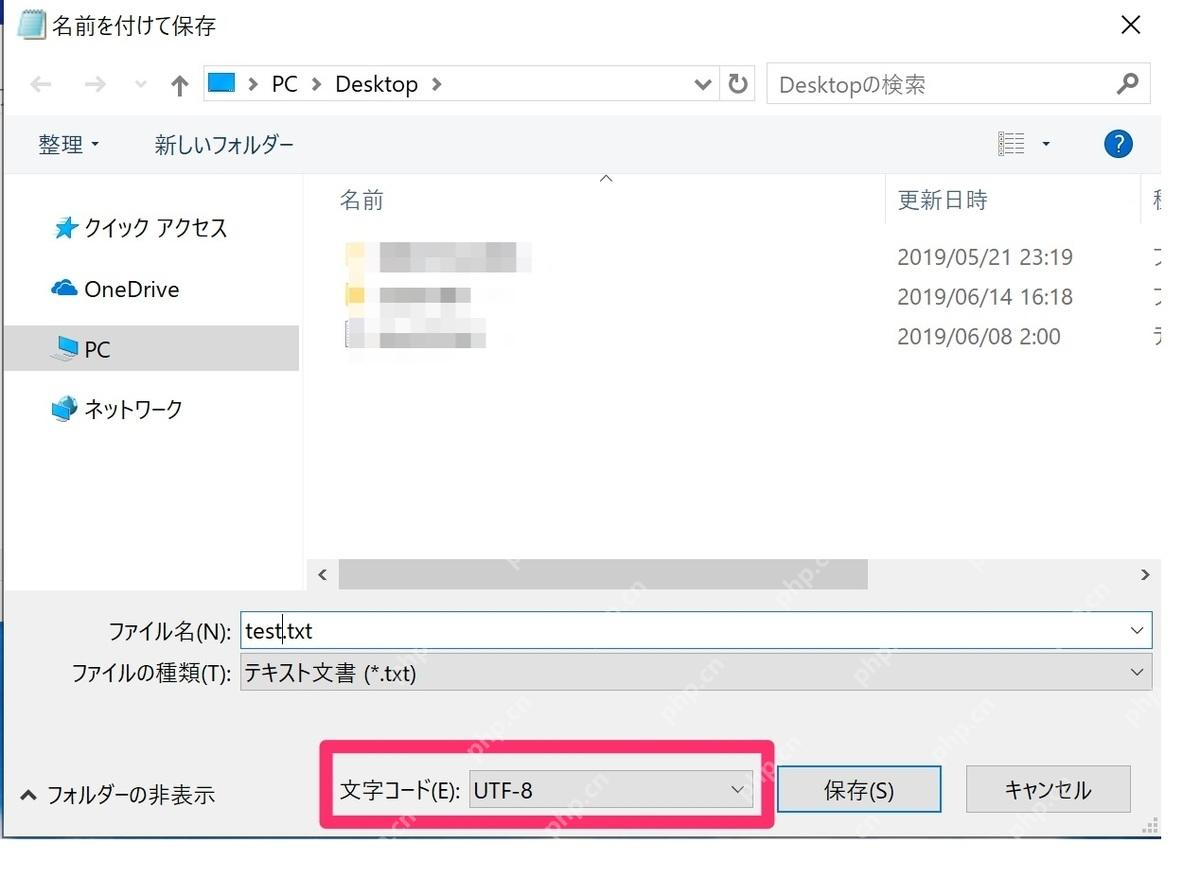The width and height of the screenshot is (1200, 878).
Task: Refresh the Desktop folder view
Action: point(738,85)
